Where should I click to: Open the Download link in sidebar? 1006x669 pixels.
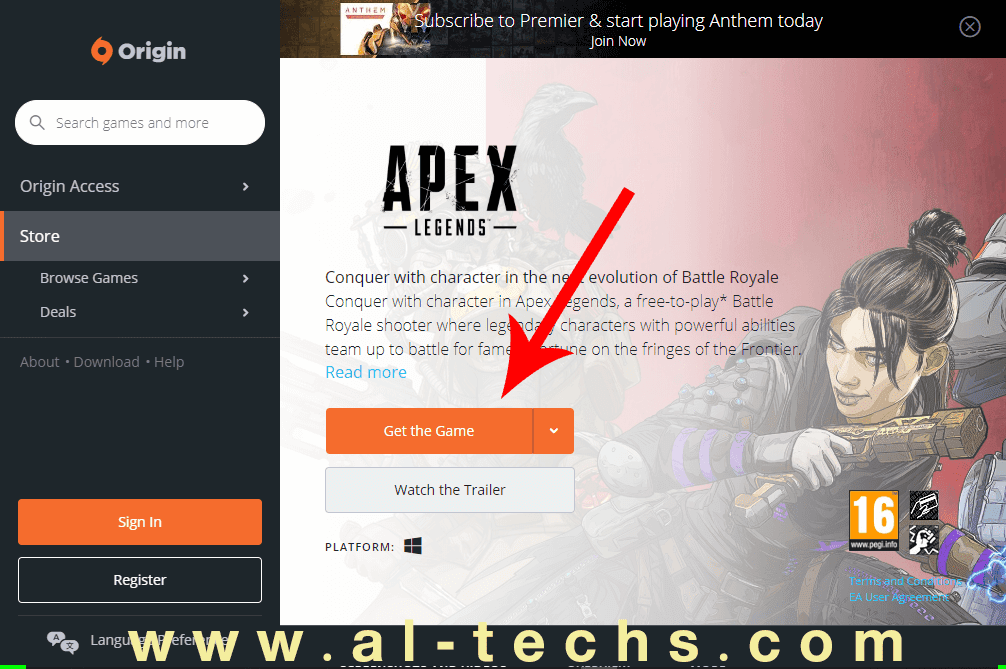pos(107,362)
